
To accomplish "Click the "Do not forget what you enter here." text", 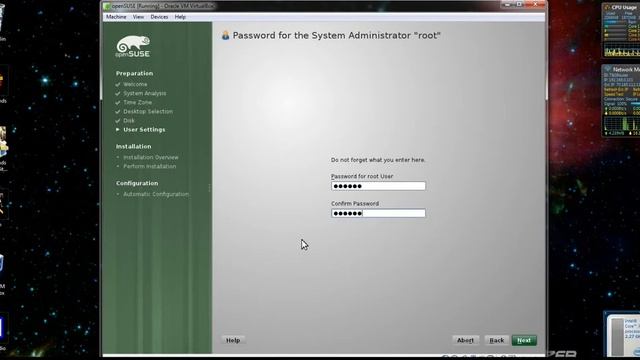I will tap(378, 160).
